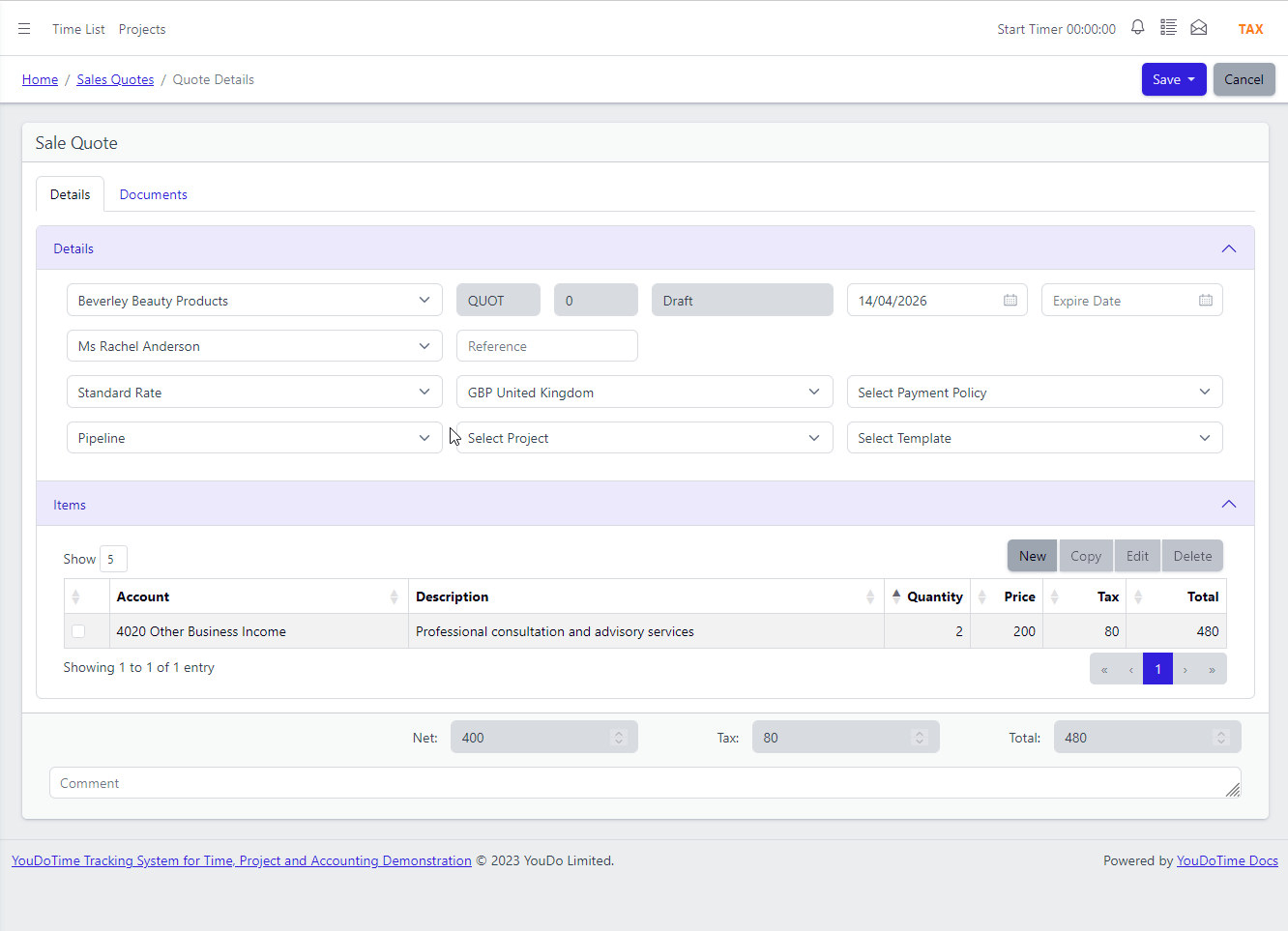Screen dimensions: 1288x931
Task: Go to first page of items
Action: (1104, 669)
